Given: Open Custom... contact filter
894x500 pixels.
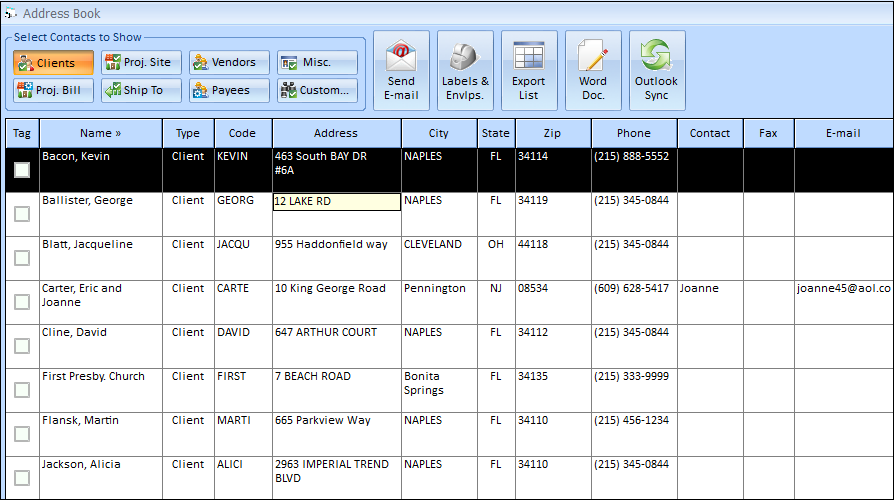Looking at the screenshot, I should (318, 90).
